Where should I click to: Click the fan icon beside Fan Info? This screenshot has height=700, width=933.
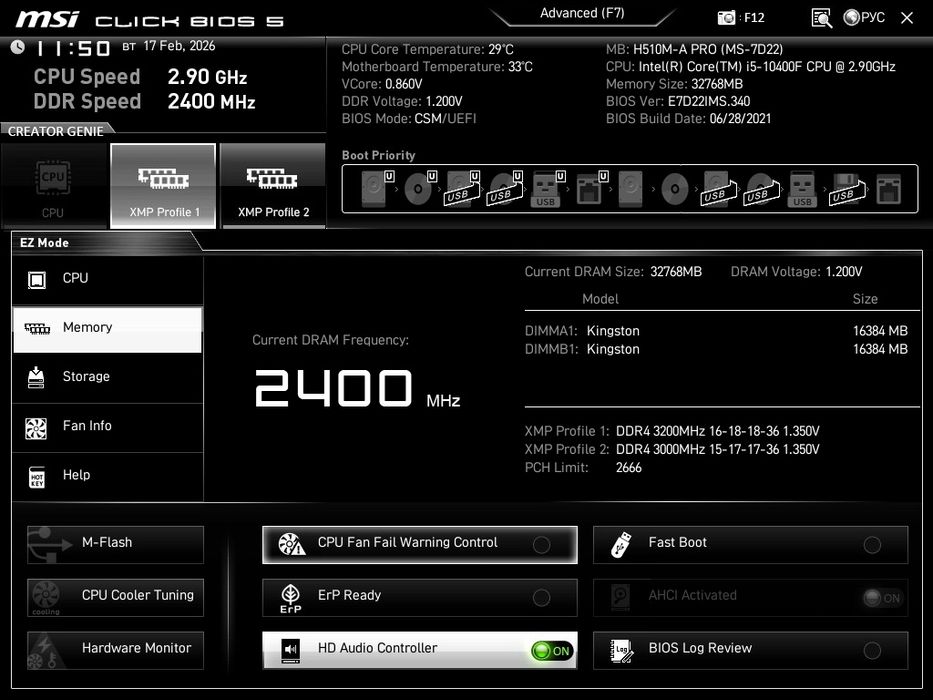tap(36, 428)
